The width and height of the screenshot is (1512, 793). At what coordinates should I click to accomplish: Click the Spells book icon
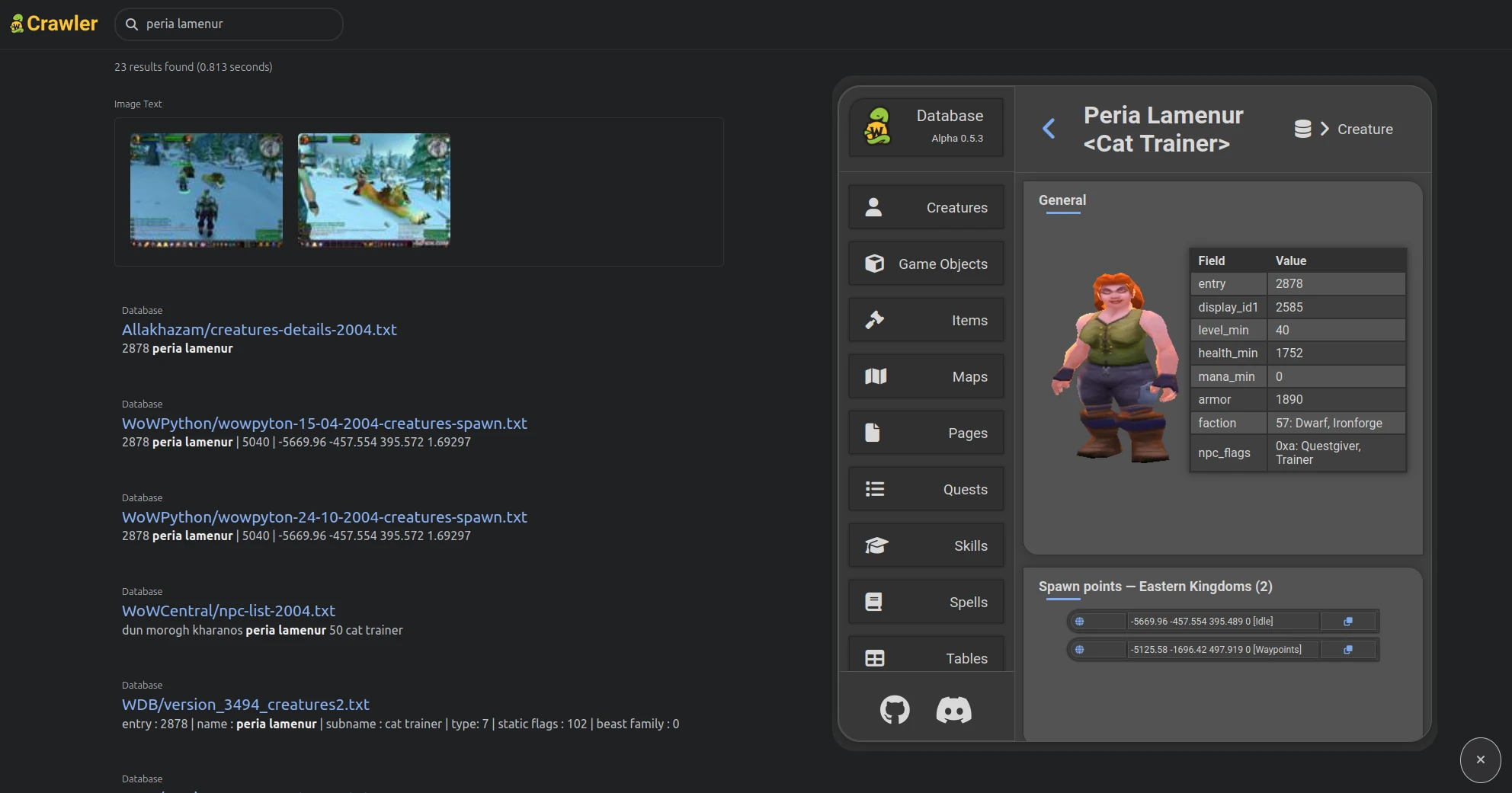[x=874, y=602]
